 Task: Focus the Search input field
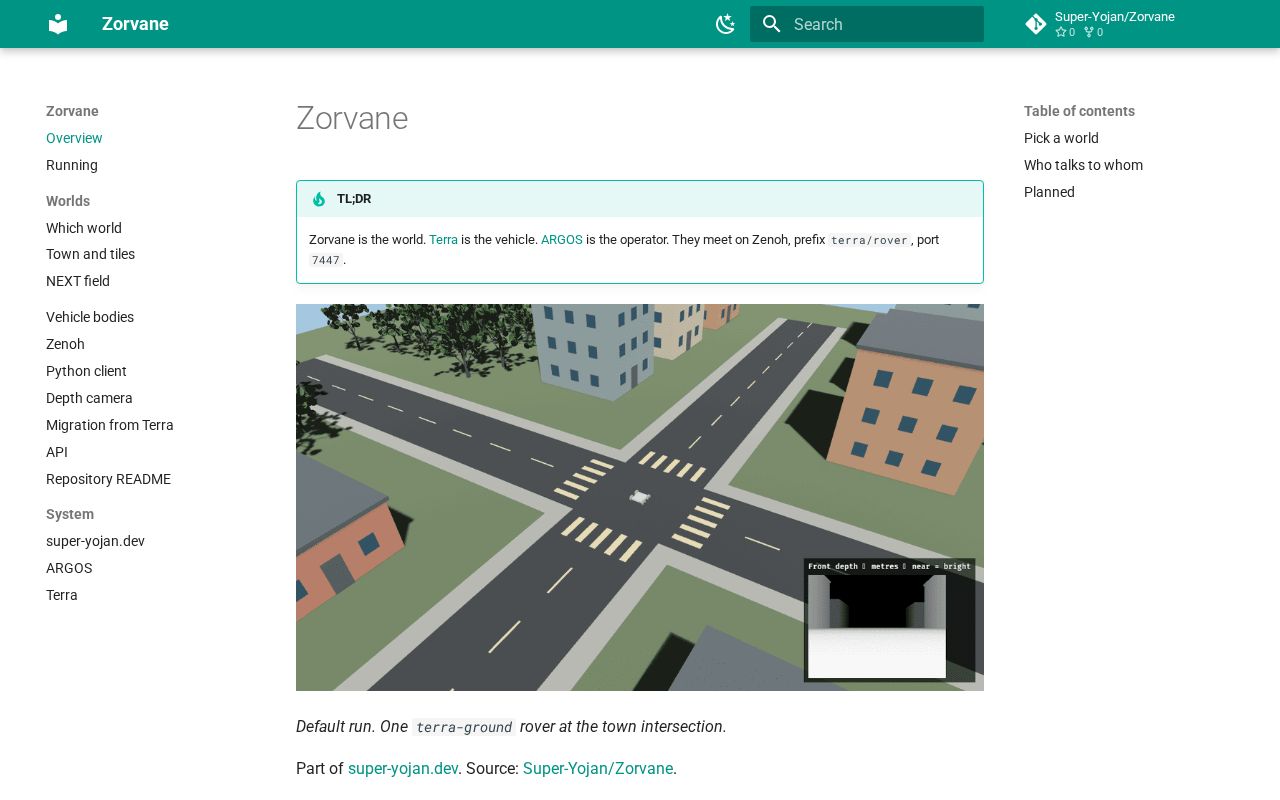[x=867, y=24]
